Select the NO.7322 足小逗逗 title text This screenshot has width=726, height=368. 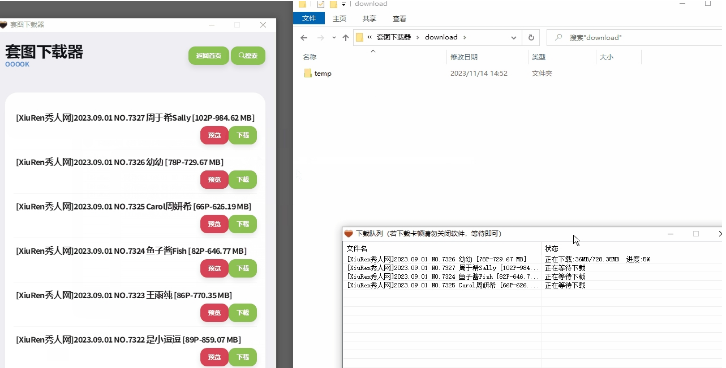[x=128, y=340]
